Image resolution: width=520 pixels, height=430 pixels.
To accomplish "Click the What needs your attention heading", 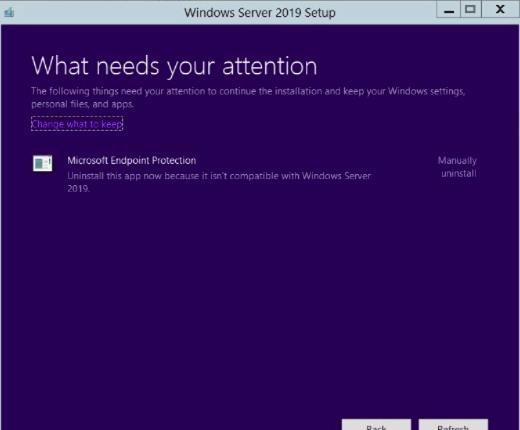I will 174,66.
